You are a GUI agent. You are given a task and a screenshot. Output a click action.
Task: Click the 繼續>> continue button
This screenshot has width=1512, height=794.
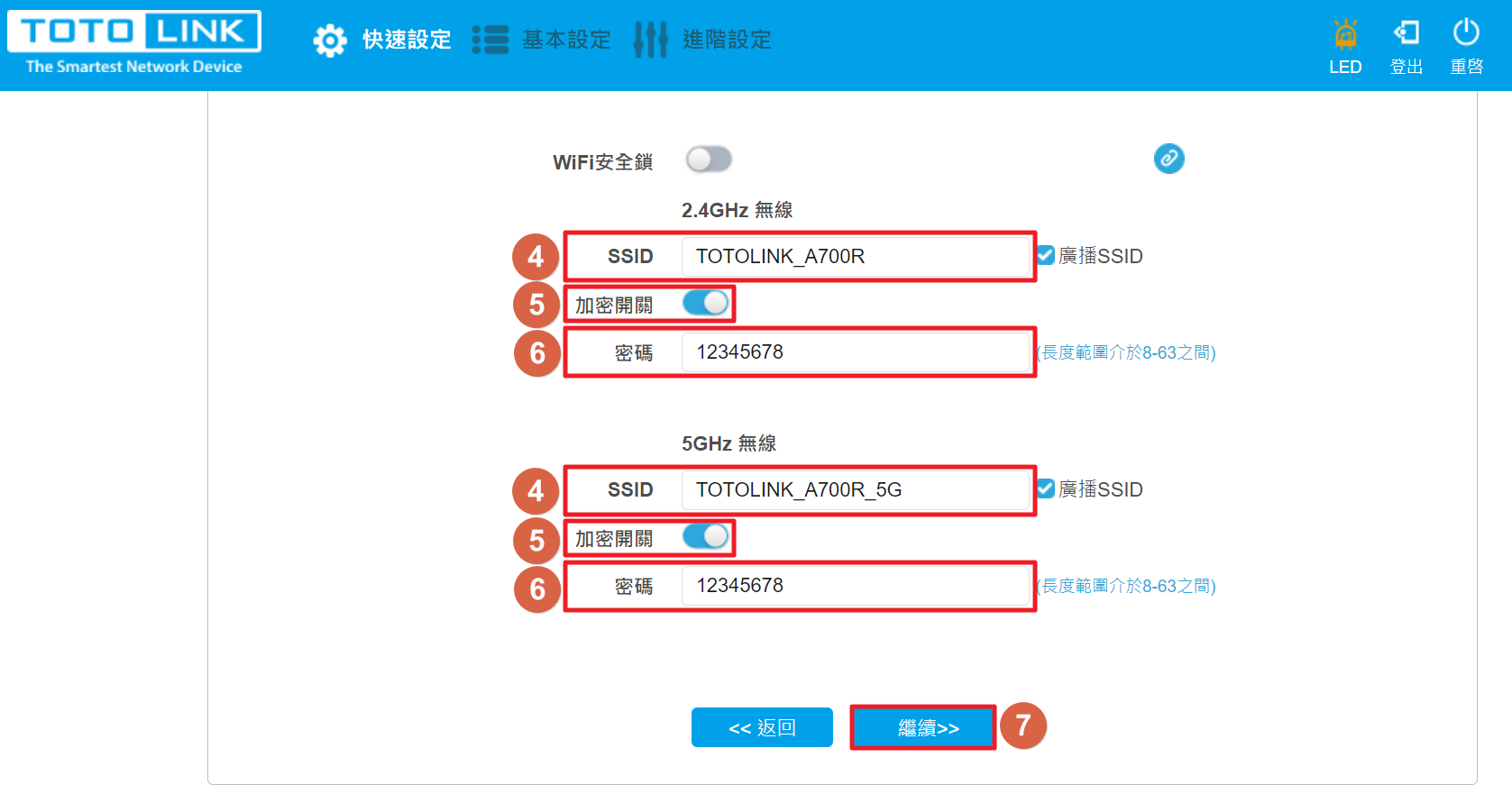[x=929, y=728]
